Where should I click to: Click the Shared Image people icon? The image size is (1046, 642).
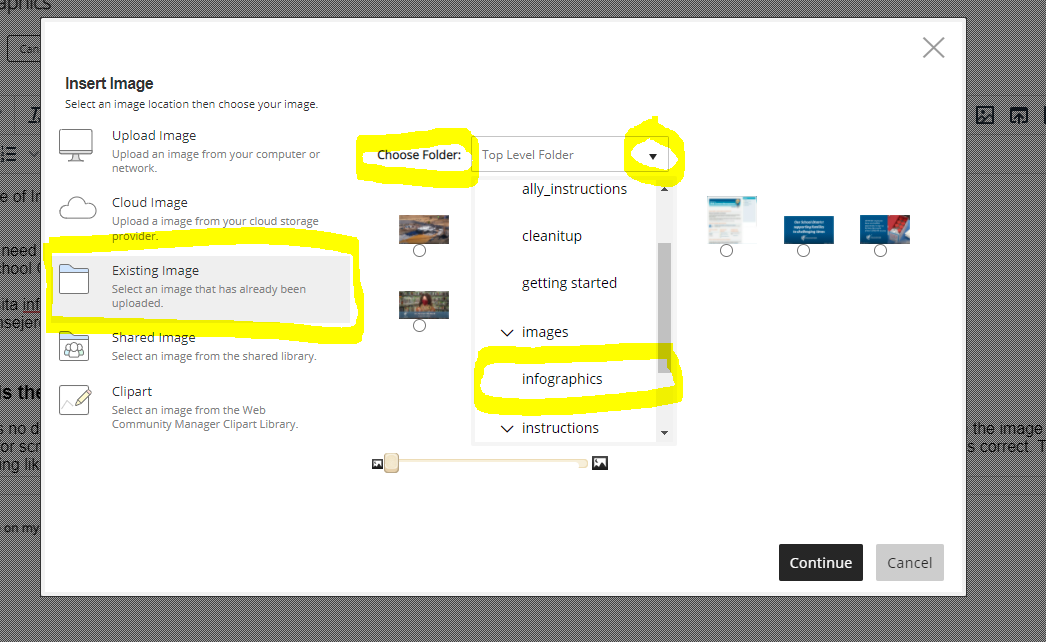pyautogui.click(x=76, y=346)
